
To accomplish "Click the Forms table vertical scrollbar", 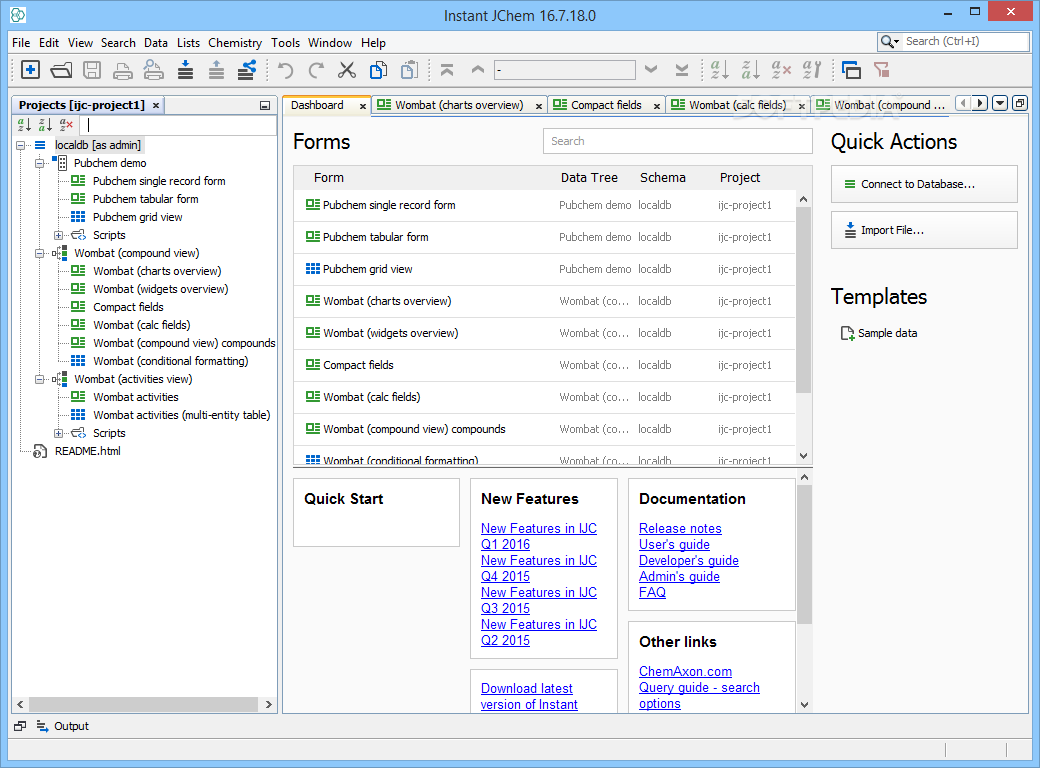I will pyautogui.click(x=803, y=298).
